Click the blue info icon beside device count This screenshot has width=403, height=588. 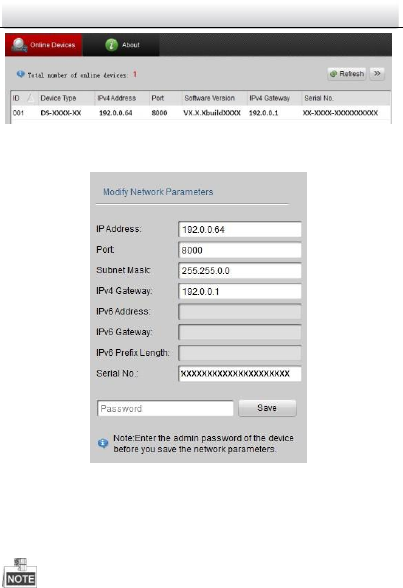coord(21,74)
